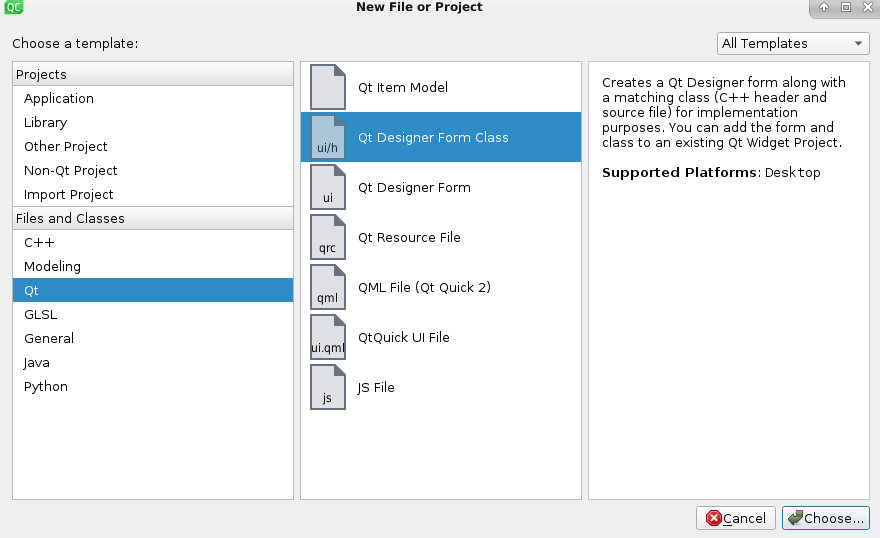Close the New File or Project dialog
880x538 pixels.
868,7
